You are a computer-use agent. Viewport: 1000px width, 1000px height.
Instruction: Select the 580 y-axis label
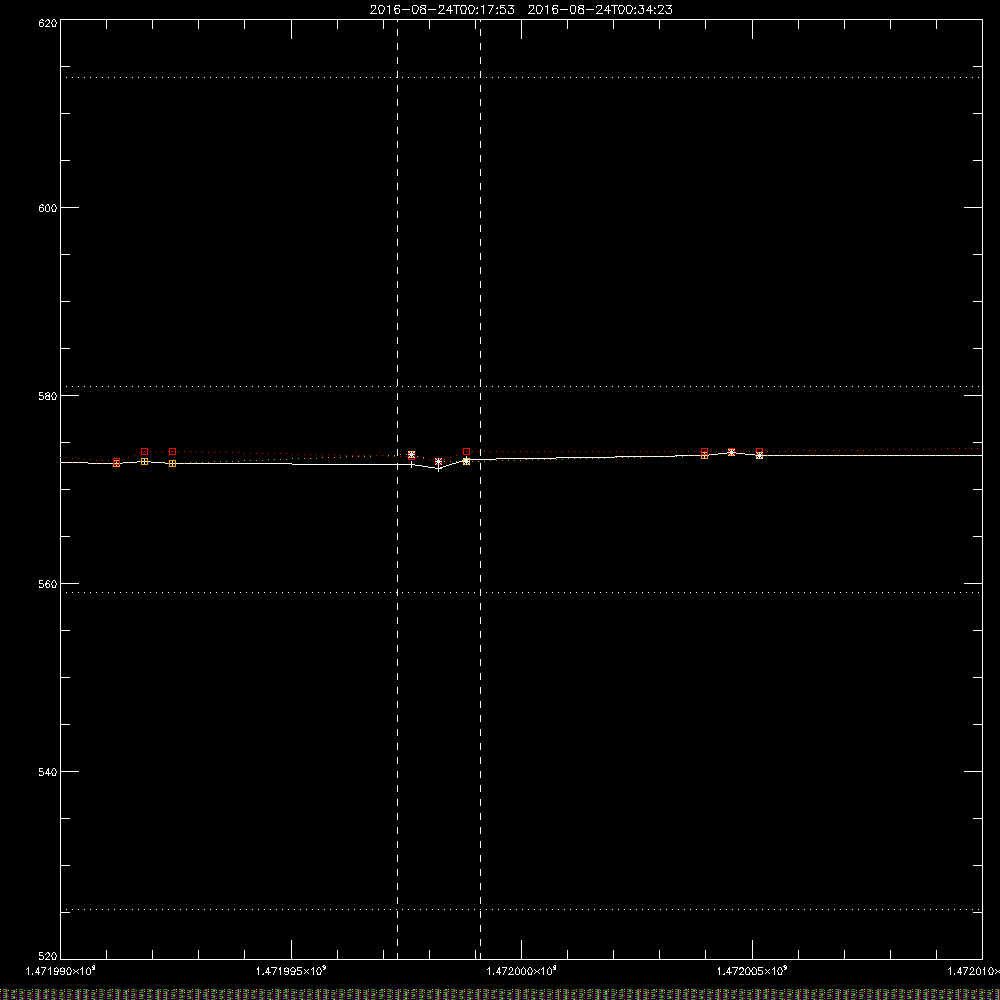(x=48, y=396)
